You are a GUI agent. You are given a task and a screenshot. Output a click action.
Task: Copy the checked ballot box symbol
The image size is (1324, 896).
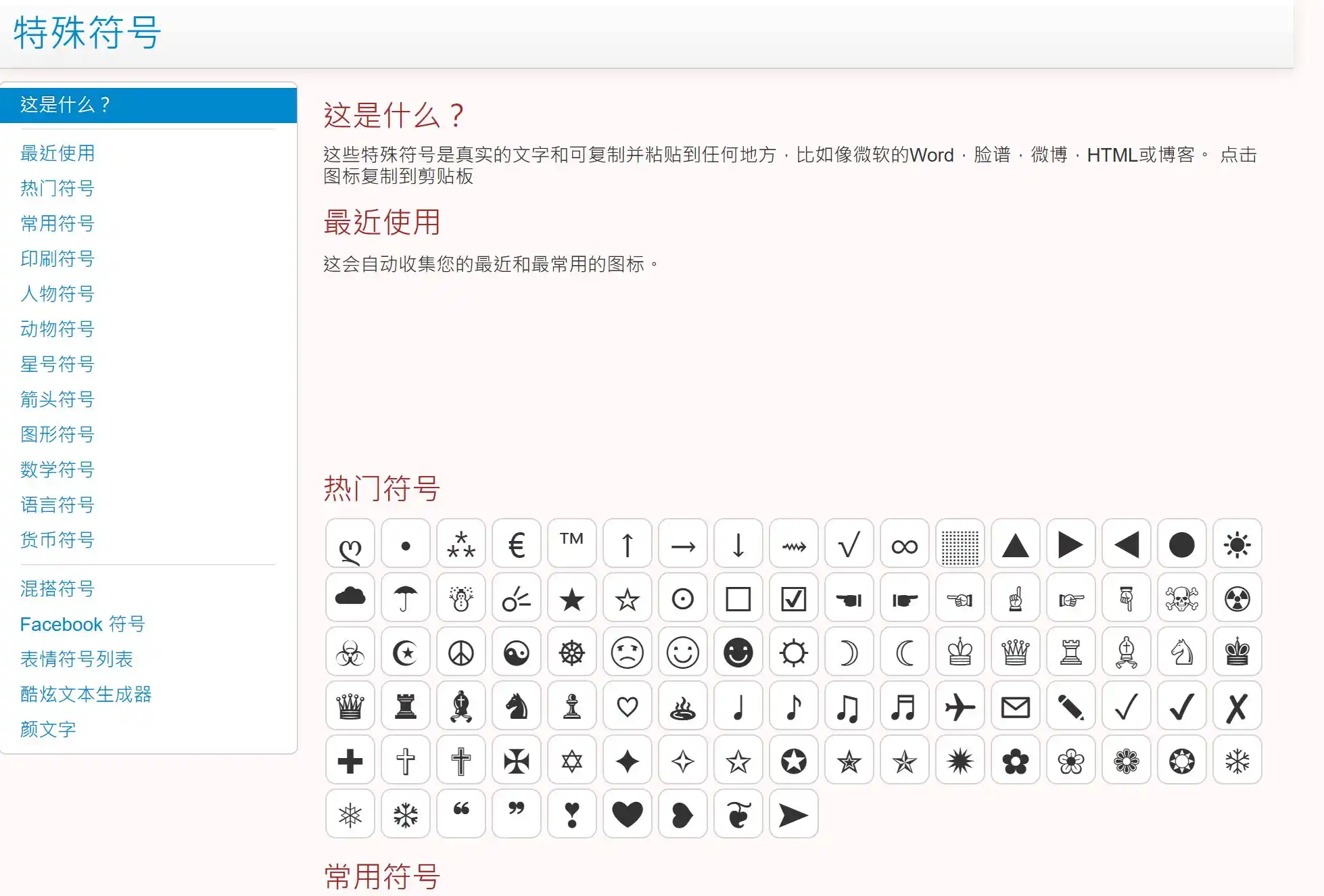tap(794, 598)
